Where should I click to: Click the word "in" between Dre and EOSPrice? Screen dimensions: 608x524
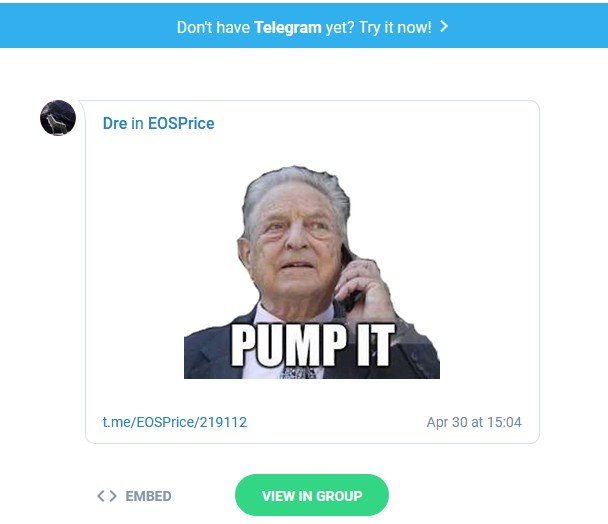click(x=138, y=123)
